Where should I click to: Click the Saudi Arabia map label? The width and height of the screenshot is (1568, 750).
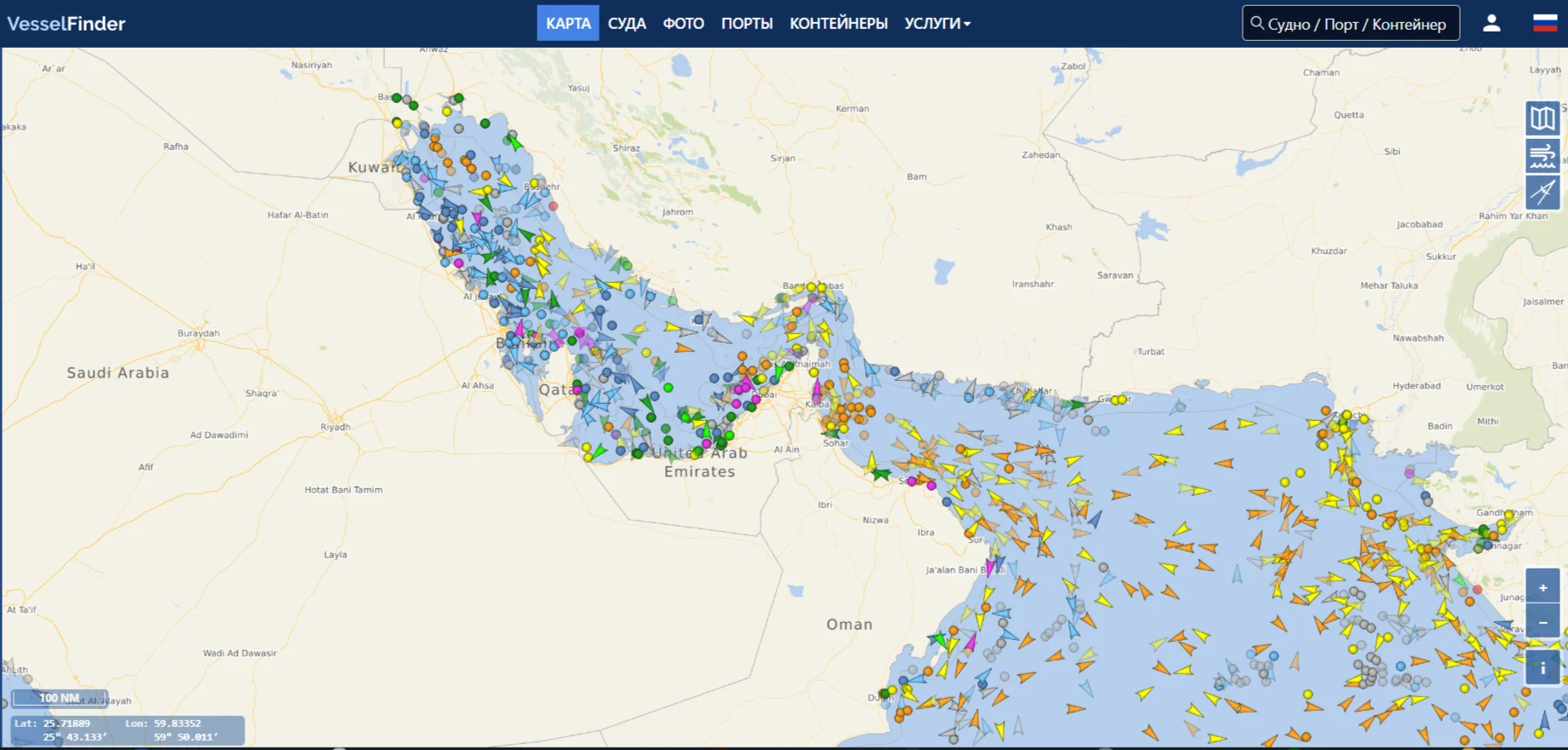(x=118, y=372)
